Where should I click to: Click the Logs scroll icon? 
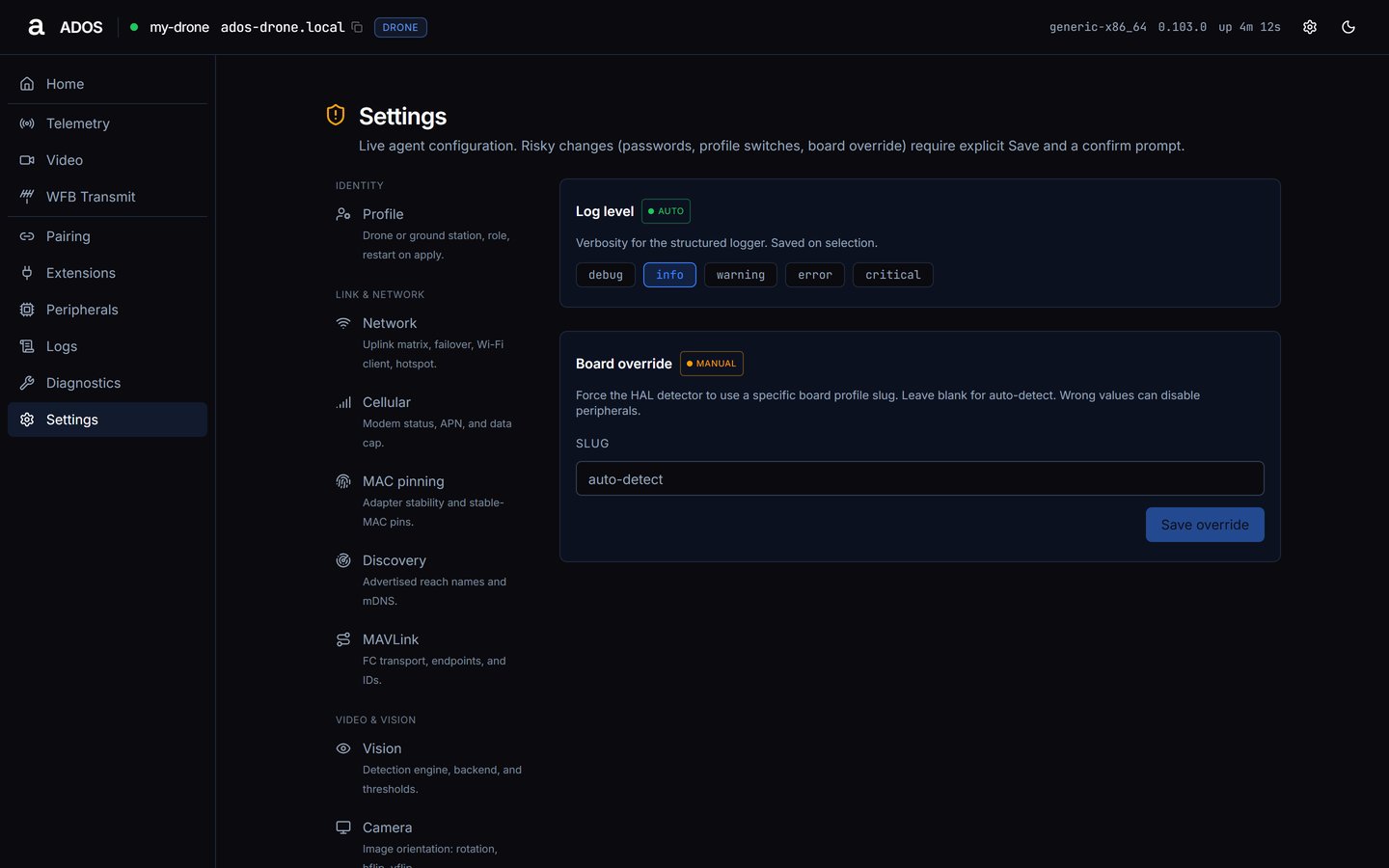[x=27, y=346]
